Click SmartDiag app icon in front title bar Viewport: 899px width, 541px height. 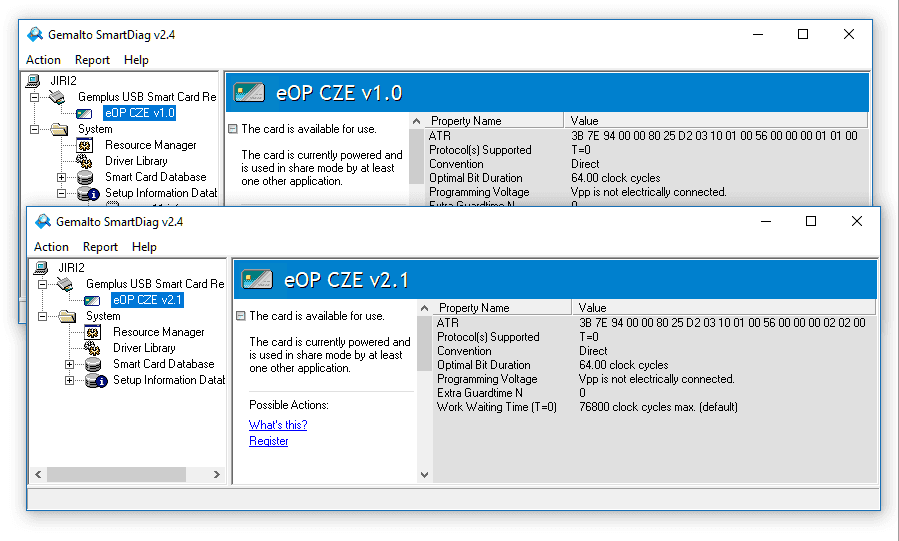42,221
